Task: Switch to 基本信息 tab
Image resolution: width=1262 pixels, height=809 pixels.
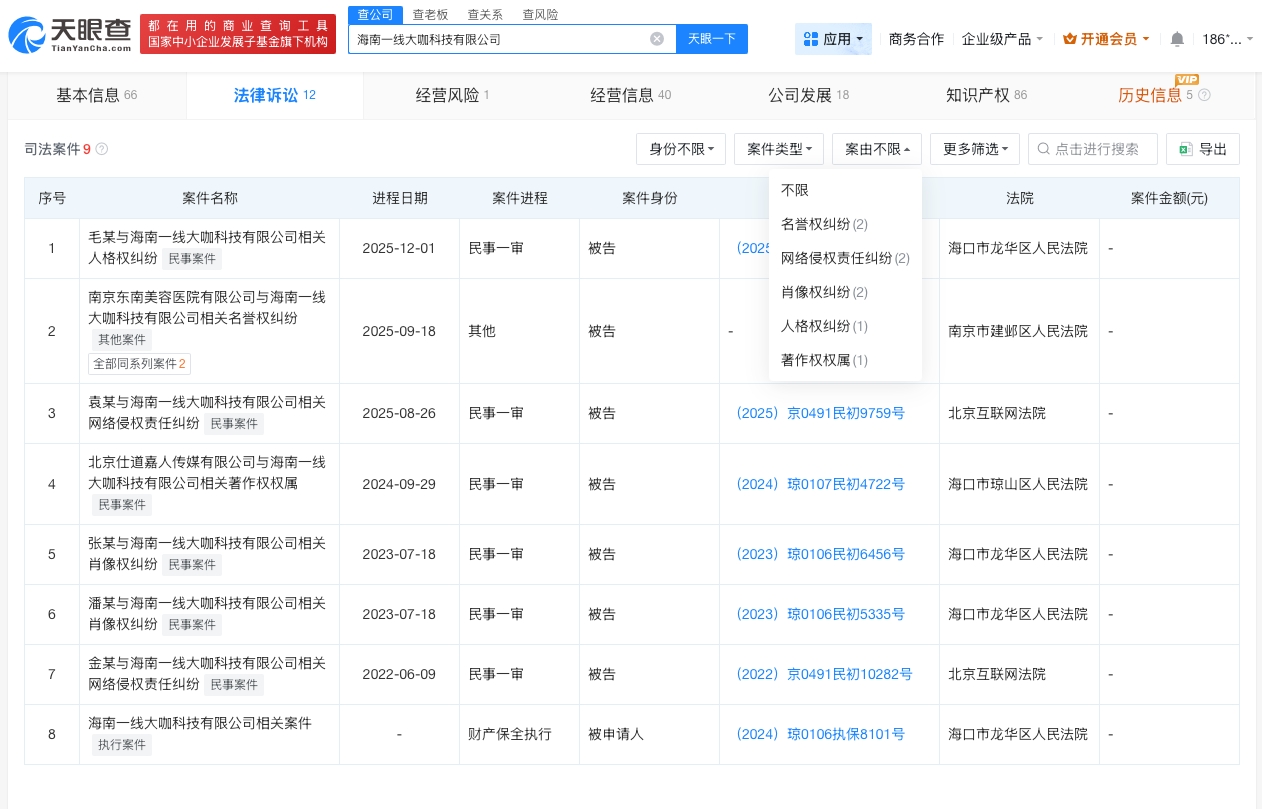Action: pyautogui.click(x=97, y=96)
